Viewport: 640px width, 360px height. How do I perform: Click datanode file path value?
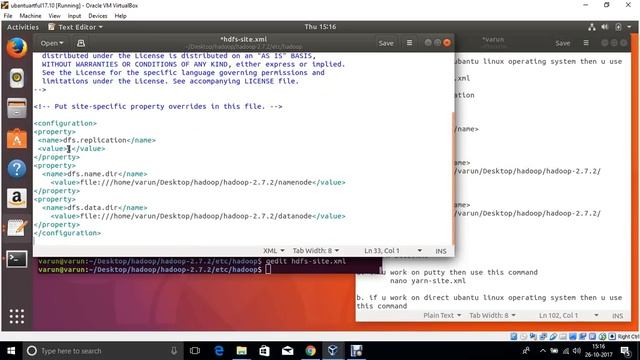point(196,216)
